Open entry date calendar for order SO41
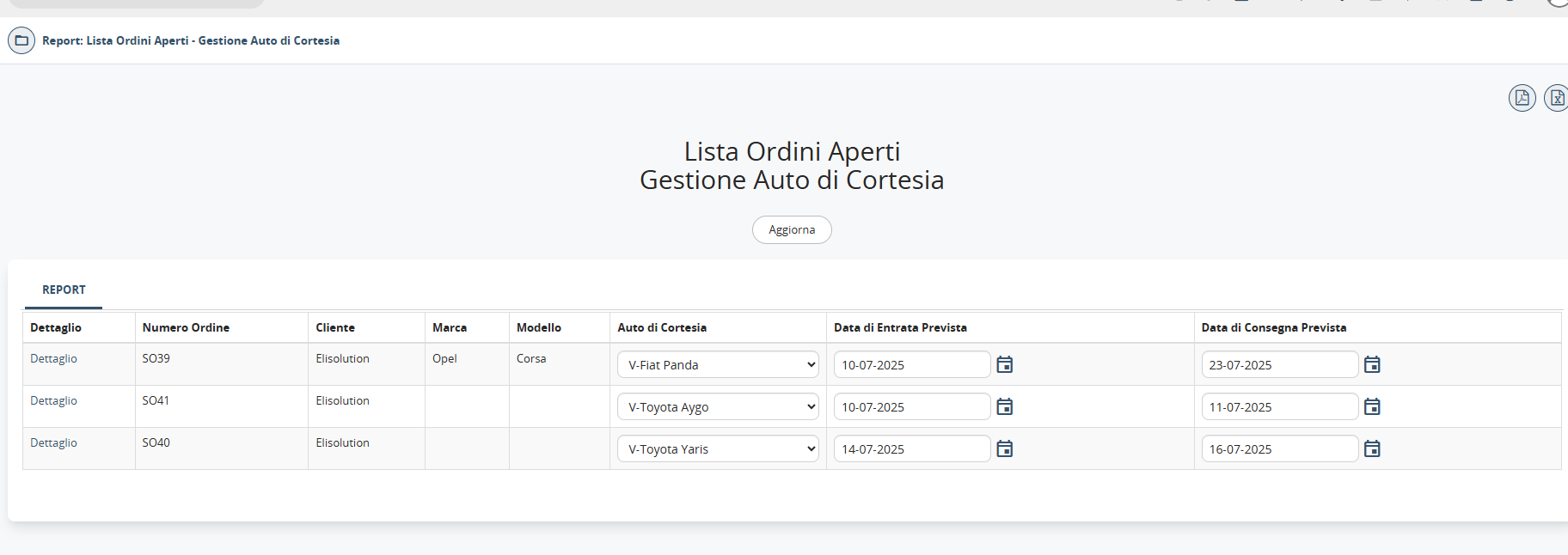 coord(1004,407)
